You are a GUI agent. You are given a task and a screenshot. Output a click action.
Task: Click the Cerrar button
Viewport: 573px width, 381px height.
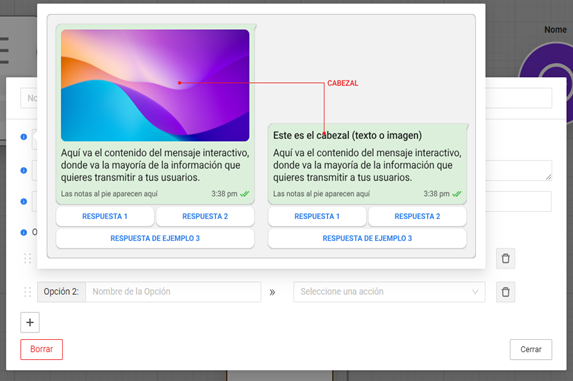531,349
